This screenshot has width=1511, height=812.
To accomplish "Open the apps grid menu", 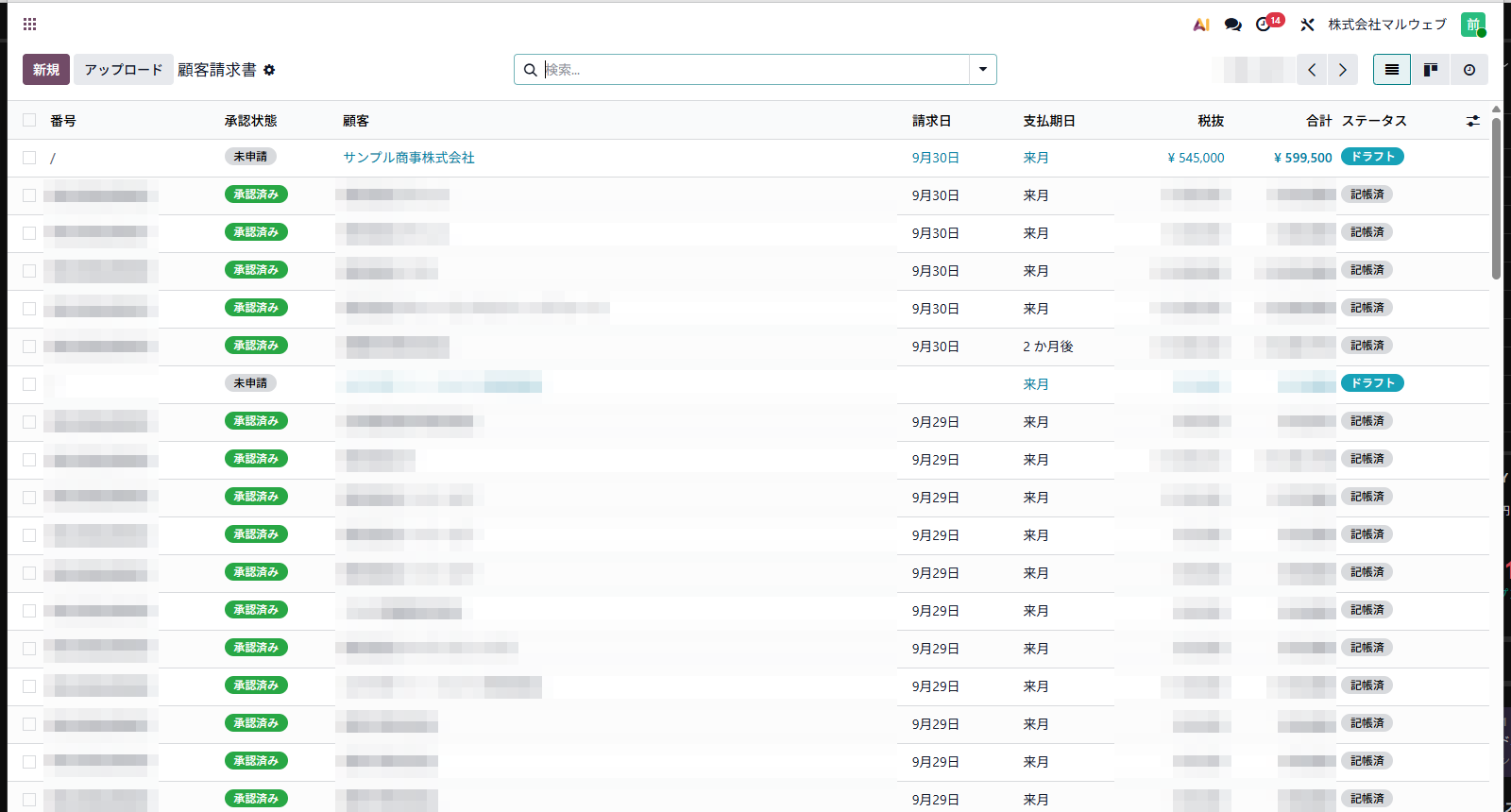I will (x=29, y=24).
